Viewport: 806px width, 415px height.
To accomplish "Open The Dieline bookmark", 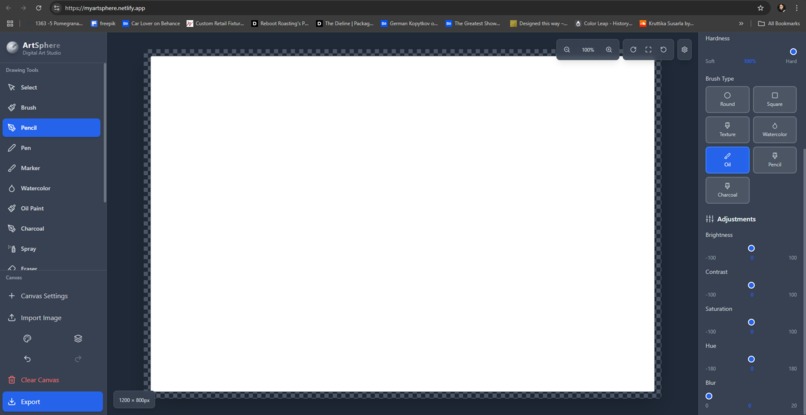I will (x=345, y=24).
